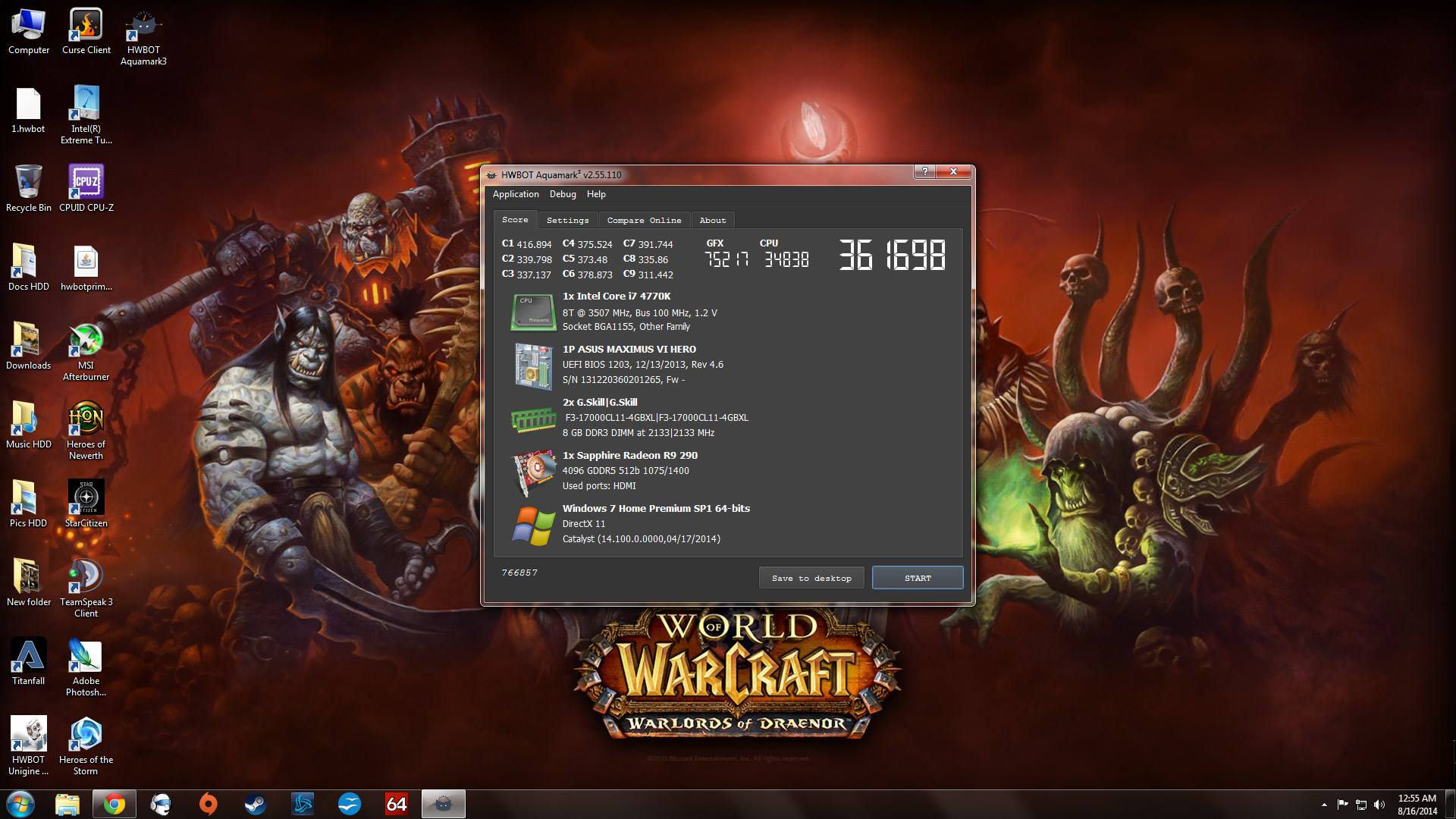
Task: Launch Curse Client shortcut
Action: (x=86, y=31)
